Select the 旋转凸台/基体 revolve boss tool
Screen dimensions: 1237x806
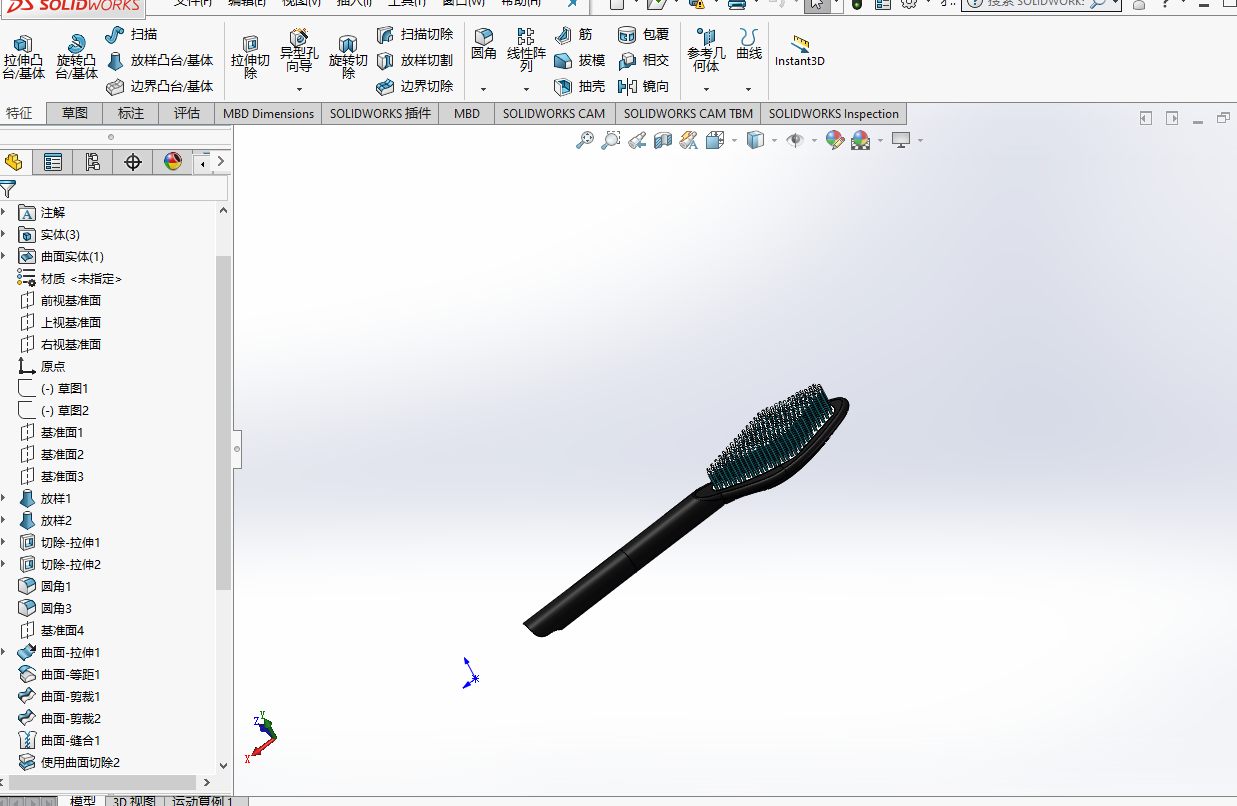[x=76, y=57]
